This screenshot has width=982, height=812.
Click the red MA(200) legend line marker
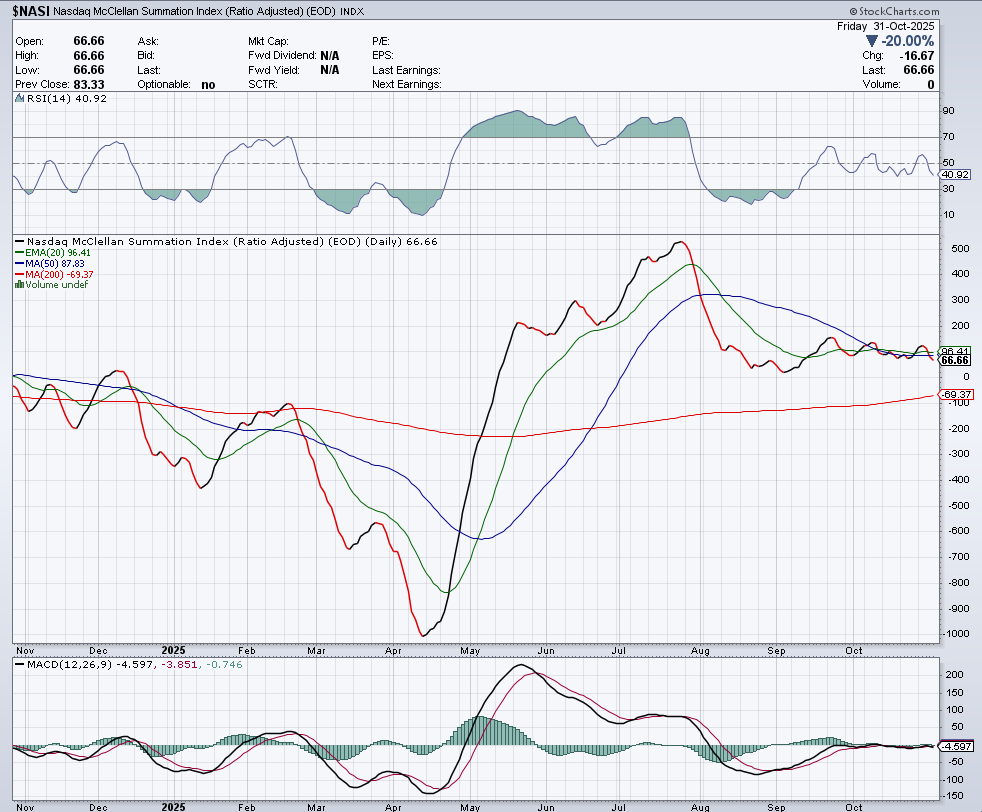(19, 274)
